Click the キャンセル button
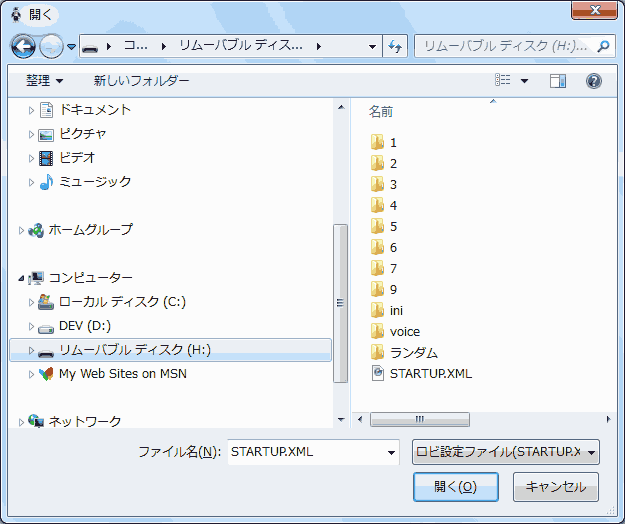This screenshot has height=524, width=625. [x=556, y=487]
